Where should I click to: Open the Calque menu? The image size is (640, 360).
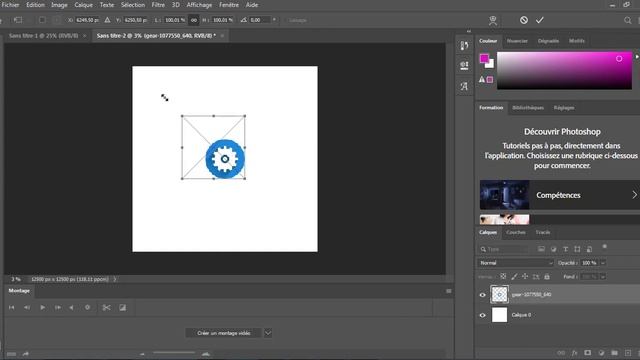[x=83, y=5]
